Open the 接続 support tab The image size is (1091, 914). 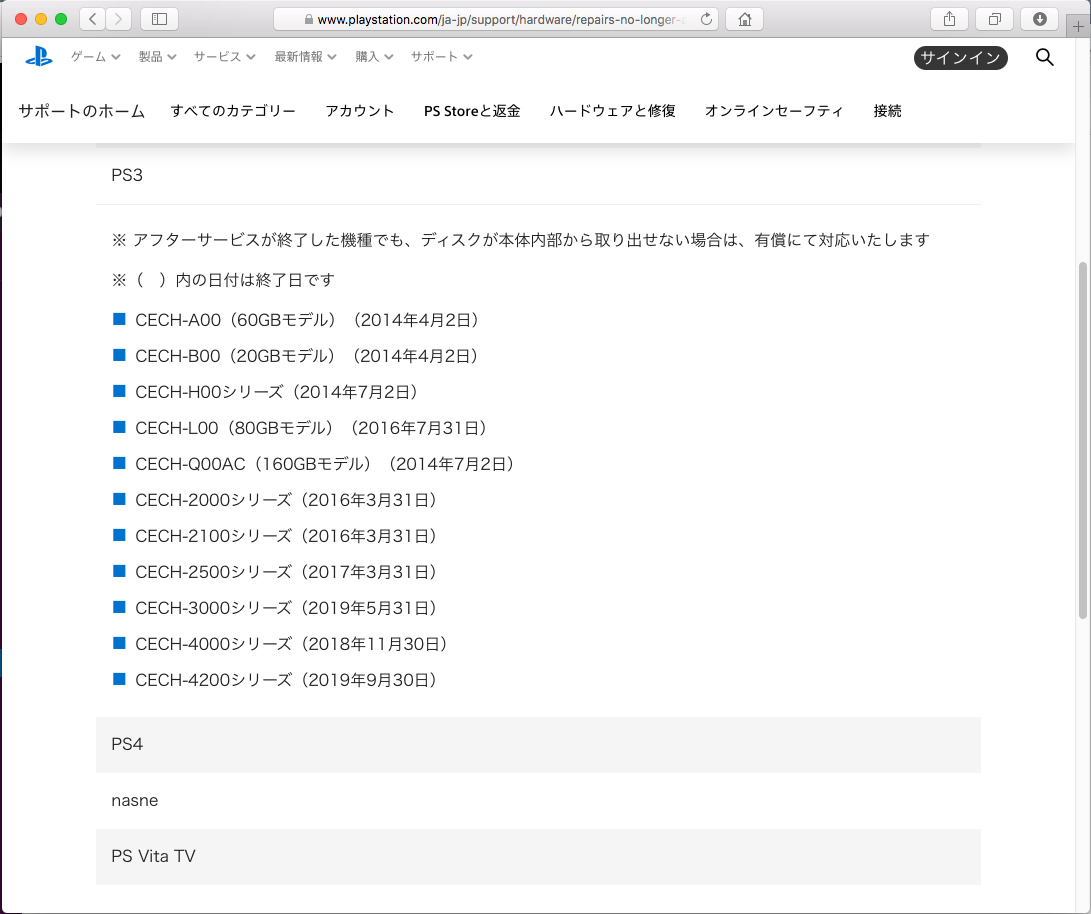[887, 111]
